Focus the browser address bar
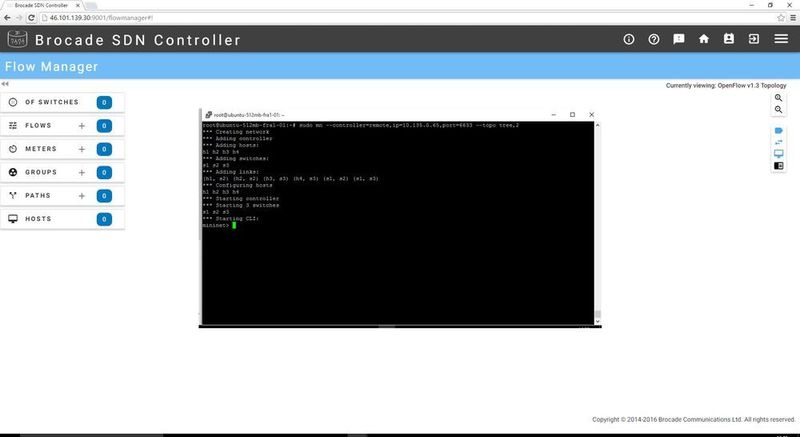 point(408,18)
